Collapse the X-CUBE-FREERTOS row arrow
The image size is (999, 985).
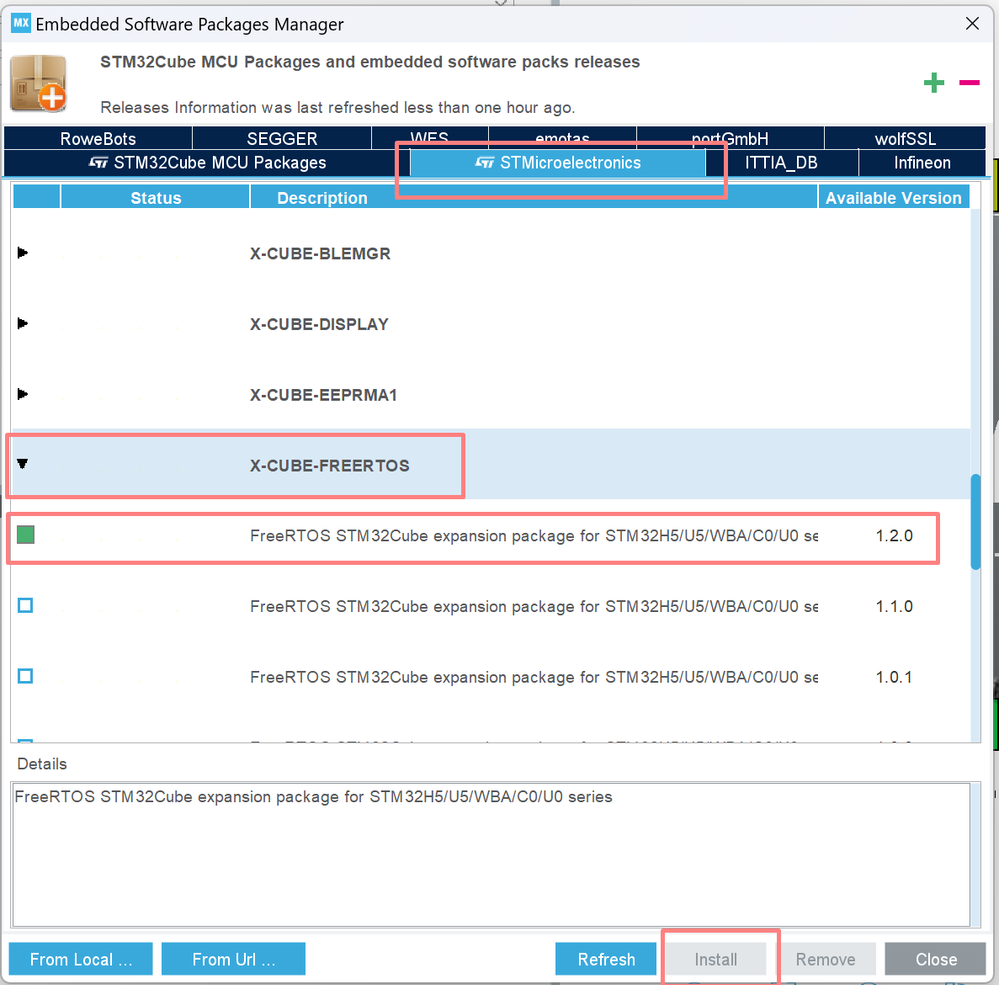[x=23, y=464]
